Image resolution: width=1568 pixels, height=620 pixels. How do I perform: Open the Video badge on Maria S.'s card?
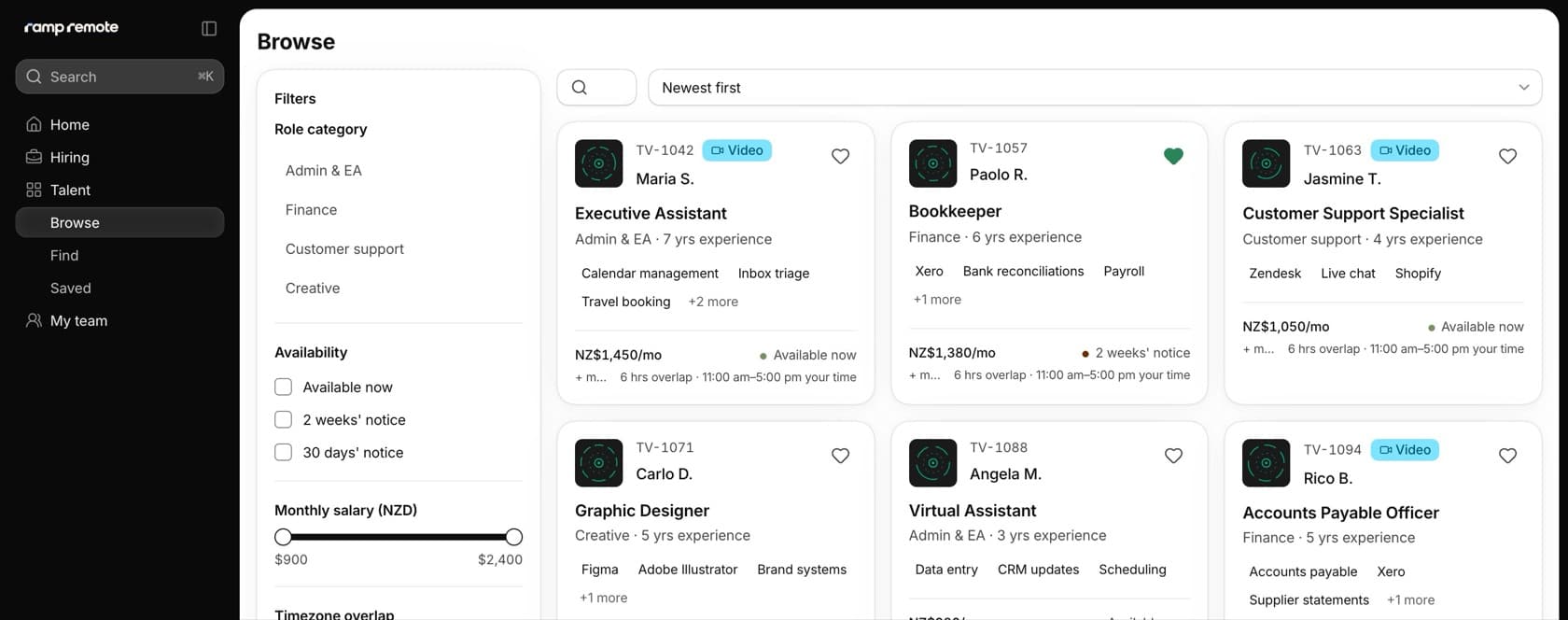coord(736,150)
